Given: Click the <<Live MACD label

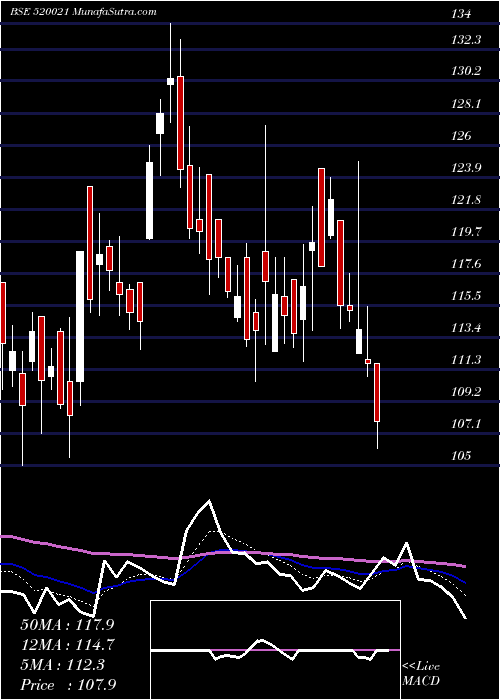Looking at the screenshot, I should click(x=421, y=674).
